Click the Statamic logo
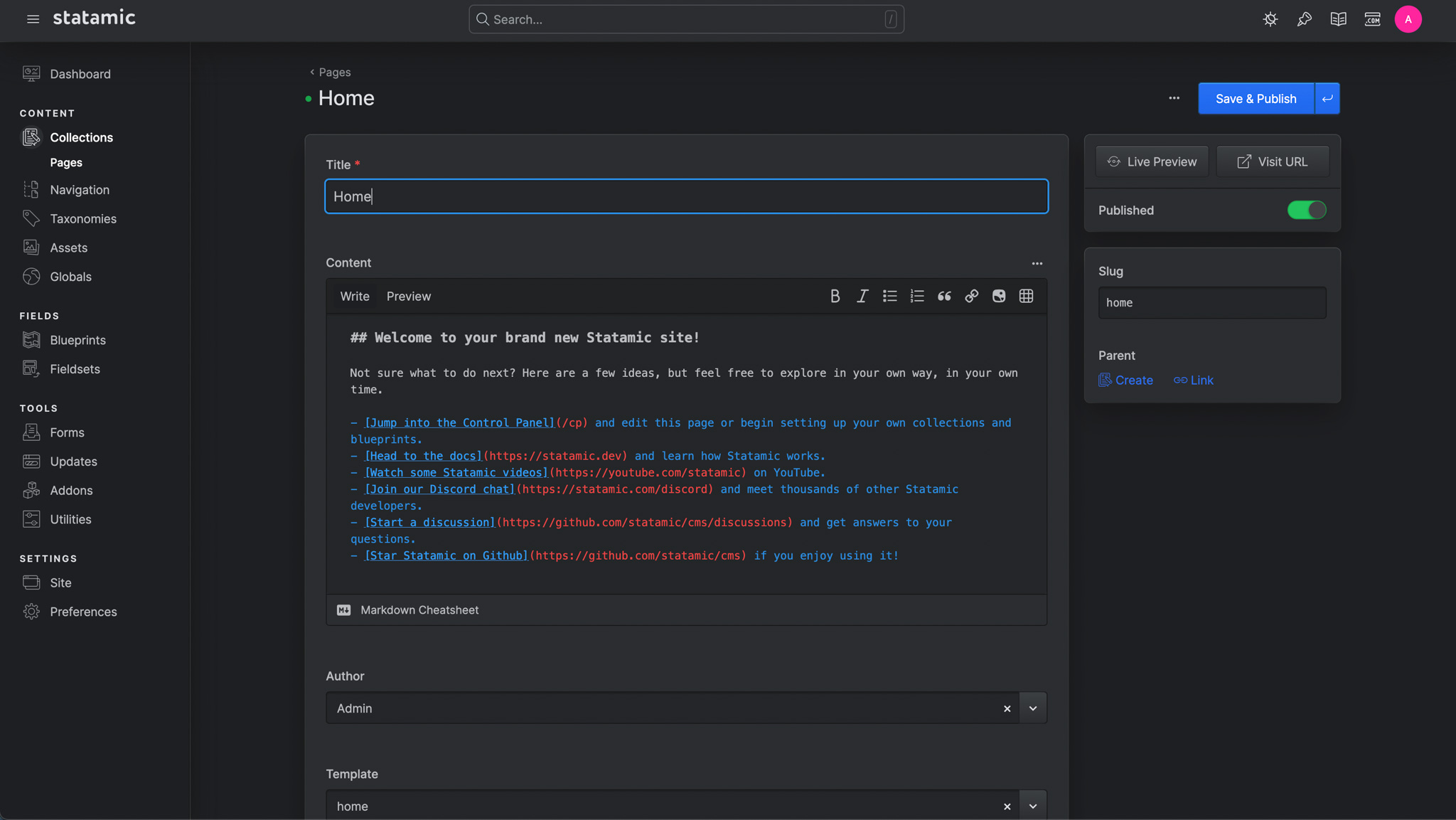1456x820 pixels. [x=94, y=18]
